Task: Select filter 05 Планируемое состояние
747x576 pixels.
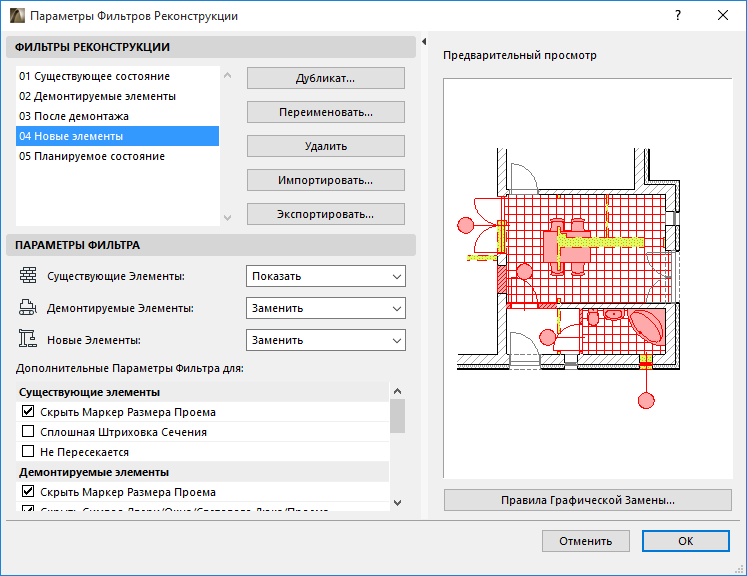Action: click(92, 156)
